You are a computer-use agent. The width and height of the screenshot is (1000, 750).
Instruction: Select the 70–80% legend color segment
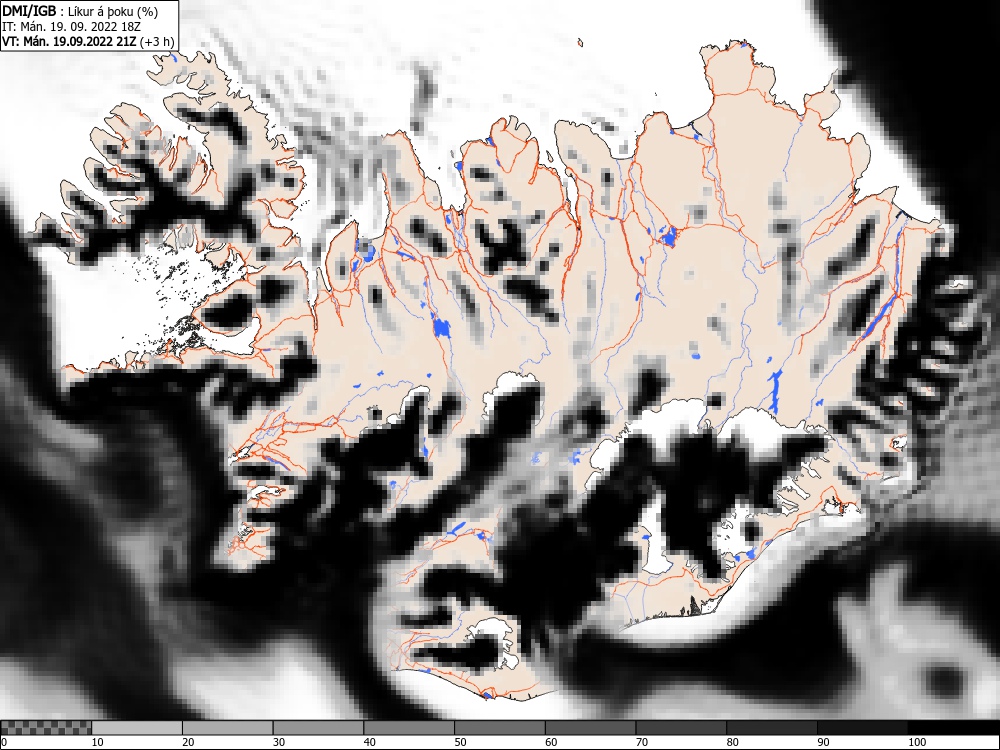pyautogui.click(x=681, y=728)
